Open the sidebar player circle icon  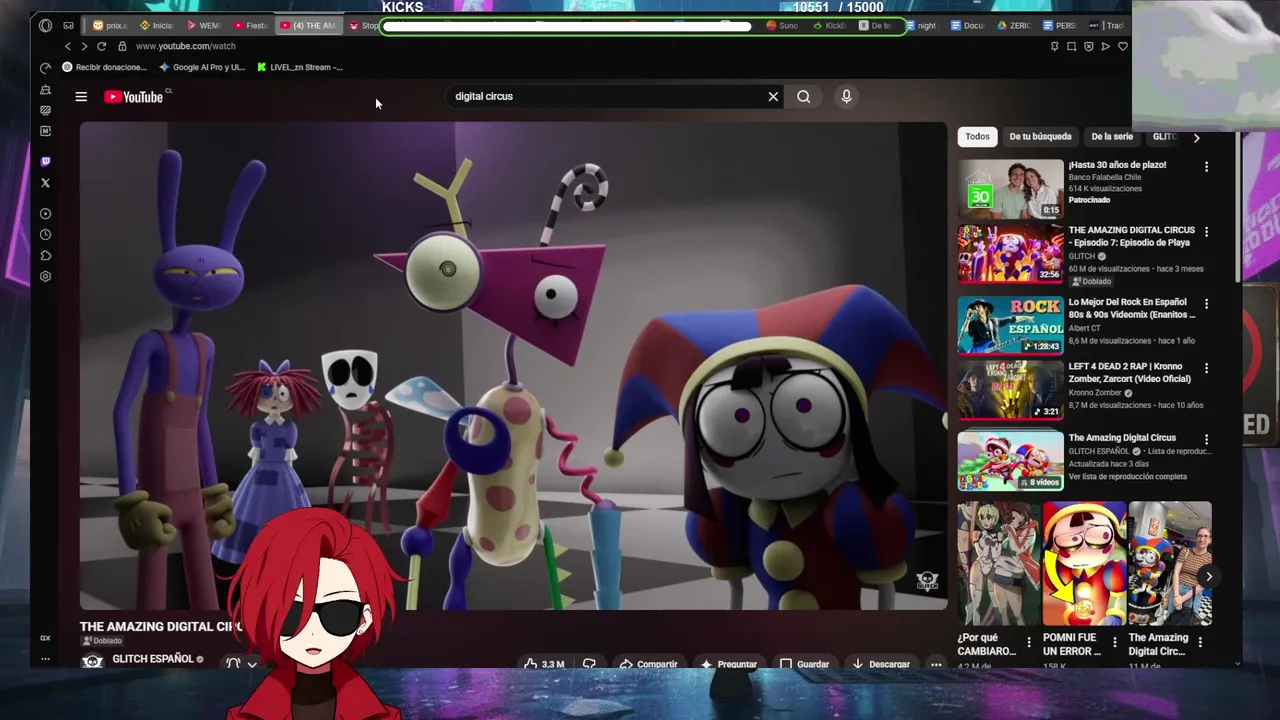(45, 214)
